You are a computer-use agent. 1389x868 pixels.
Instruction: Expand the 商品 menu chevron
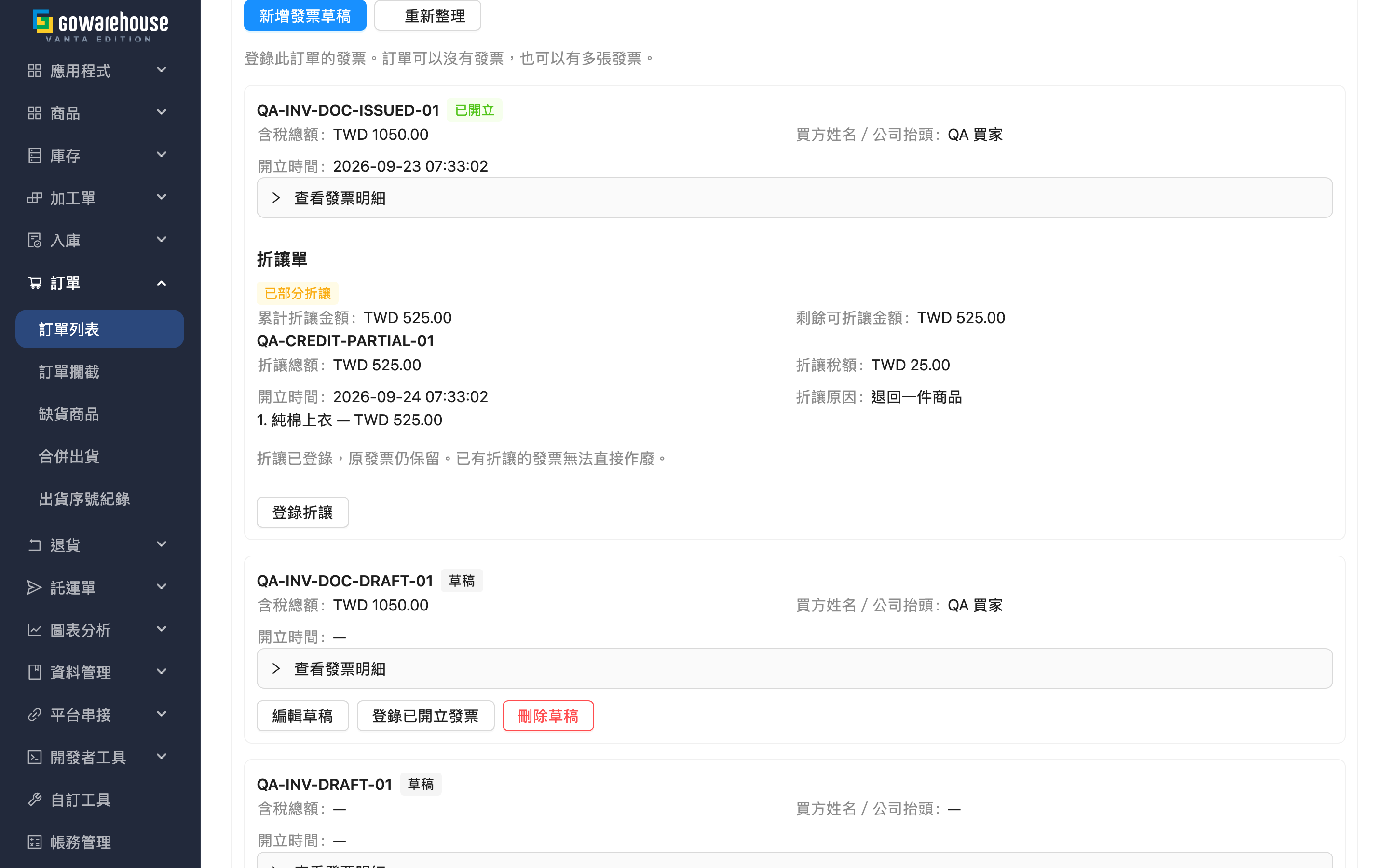tap(162, 112)
